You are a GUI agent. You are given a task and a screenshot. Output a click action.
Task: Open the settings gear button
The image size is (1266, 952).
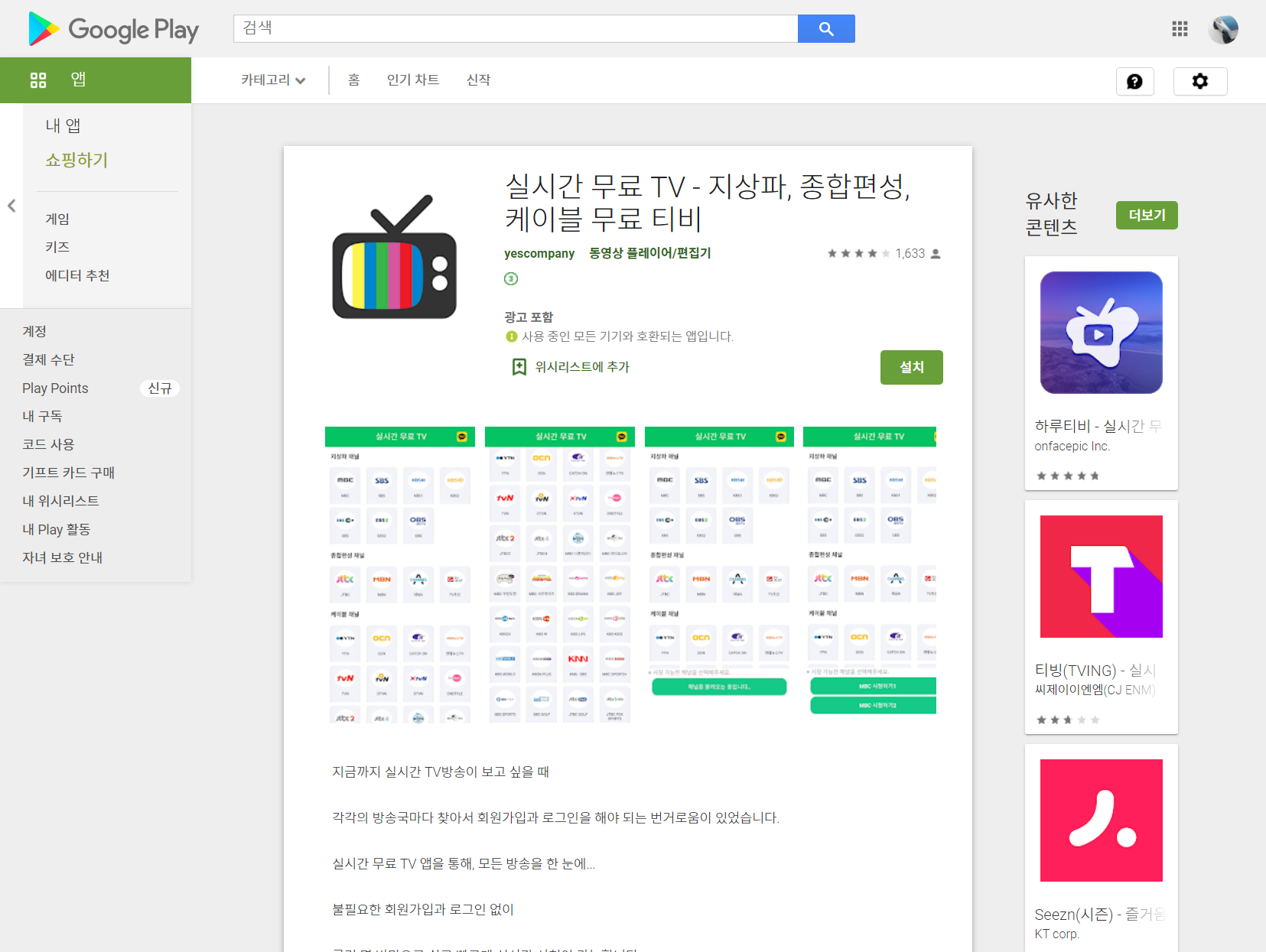click(x=1200, y=81)
